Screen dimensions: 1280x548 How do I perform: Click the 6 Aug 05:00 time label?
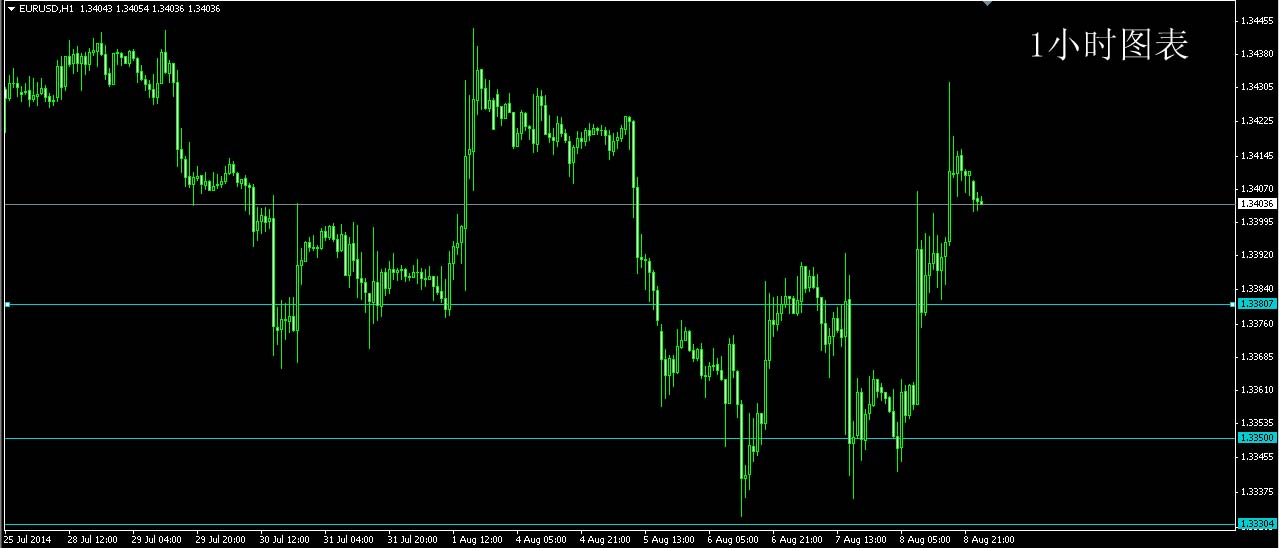[x=732, y=540]
